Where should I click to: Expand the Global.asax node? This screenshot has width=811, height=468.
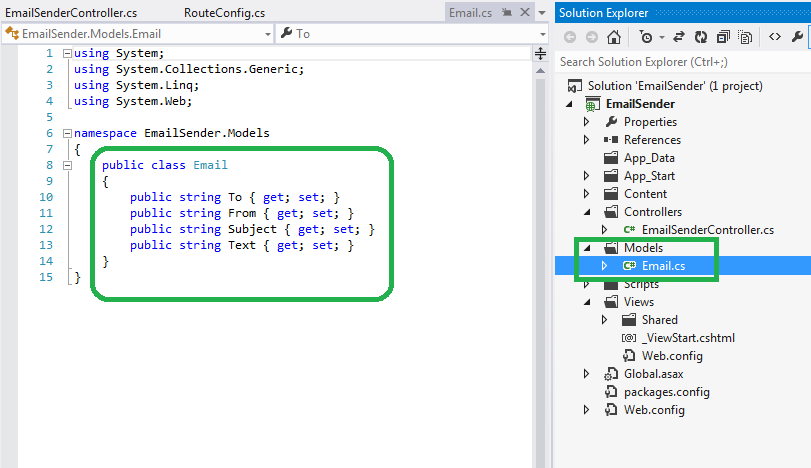(x=587, y=374)
